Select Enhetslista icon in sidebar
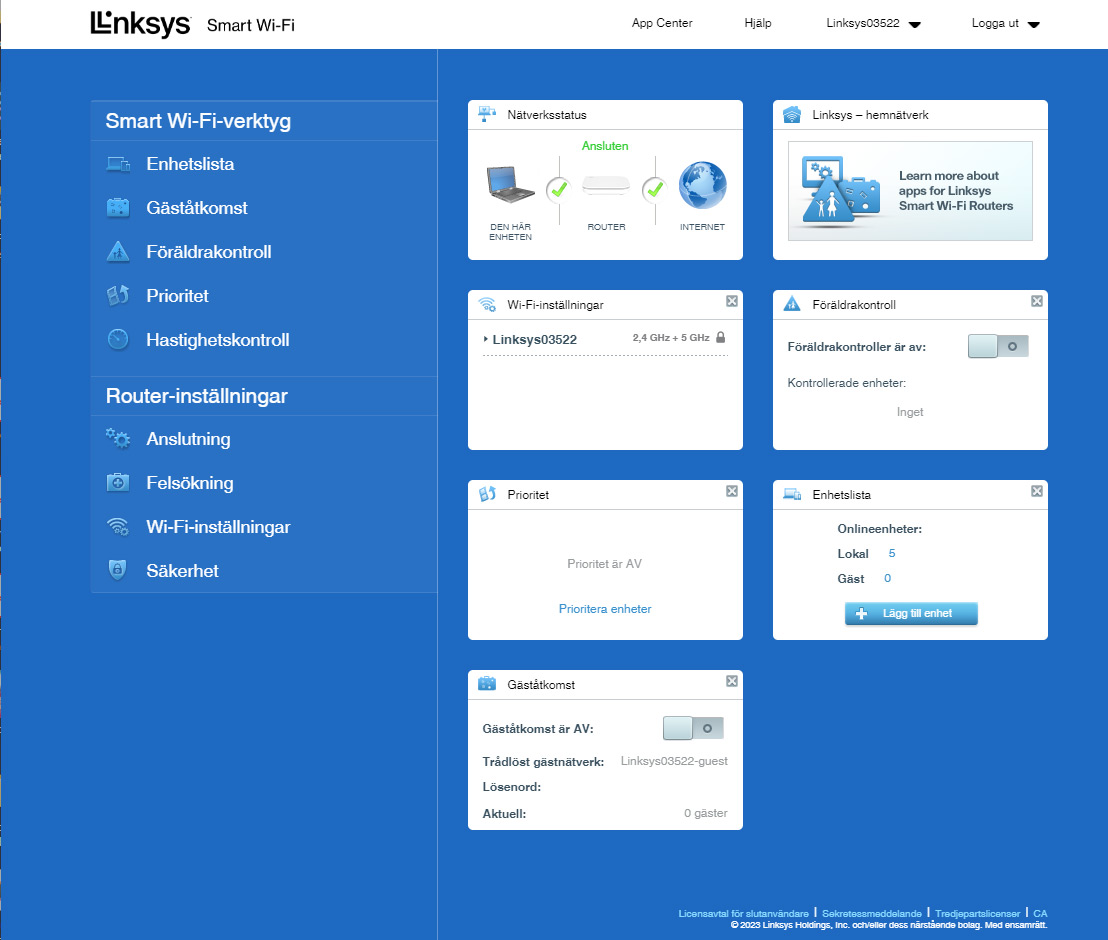1108x940 pixels. pos(118,163)
